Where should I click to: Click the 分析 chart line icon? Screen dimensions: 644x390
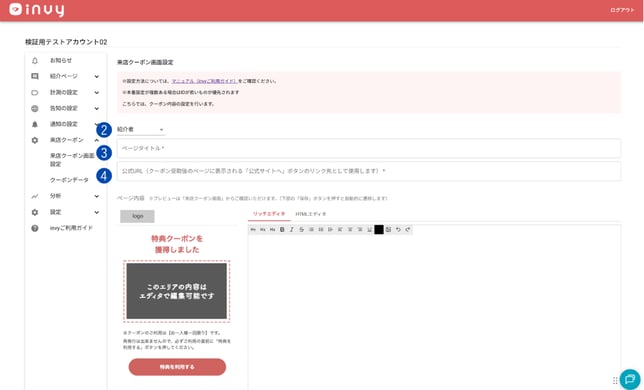coord(35,196)
